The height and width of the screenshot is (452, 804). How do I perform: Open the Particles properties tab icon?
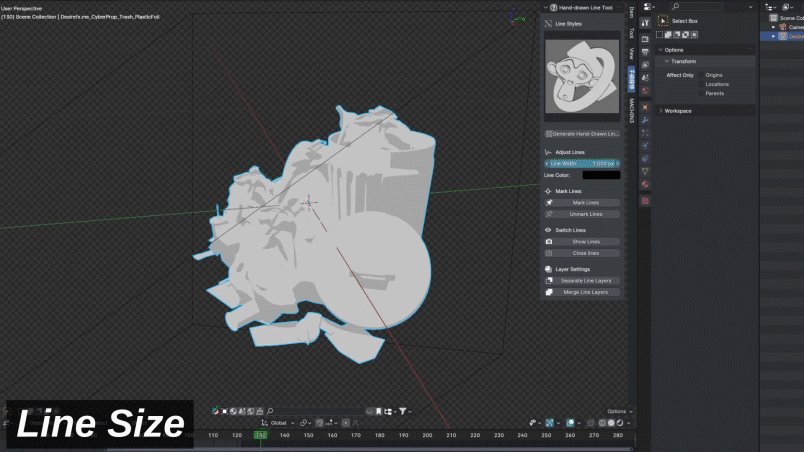pyautogui.click(x=645, y=133)
